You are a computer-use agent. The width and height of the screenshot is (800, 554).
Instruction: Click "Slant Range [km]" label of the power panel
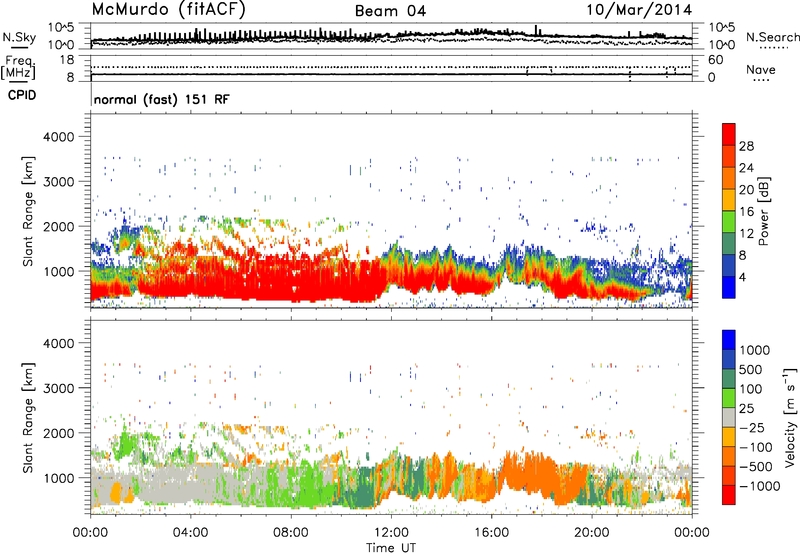[28, 211]
